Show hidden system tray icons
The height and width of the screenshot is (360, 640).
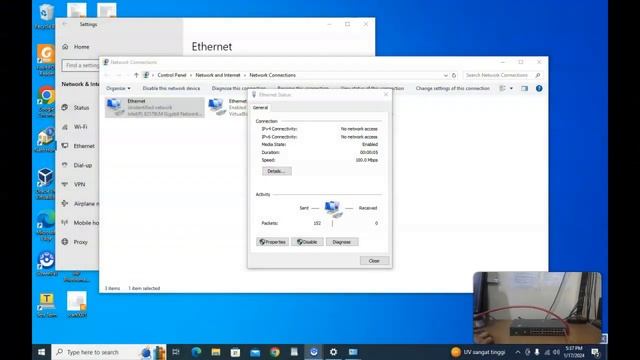(518, 352)
